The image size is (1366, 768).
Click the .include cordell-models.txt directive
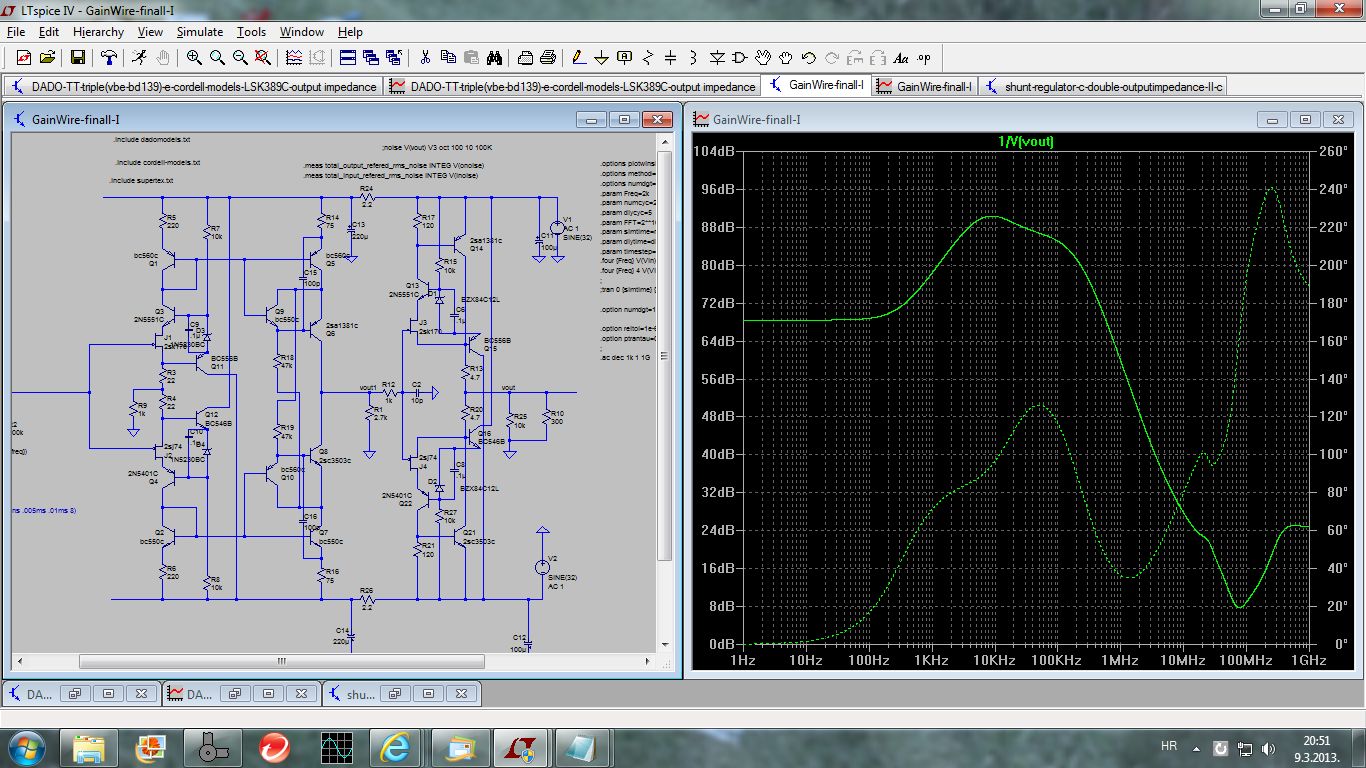click(158, 161)
